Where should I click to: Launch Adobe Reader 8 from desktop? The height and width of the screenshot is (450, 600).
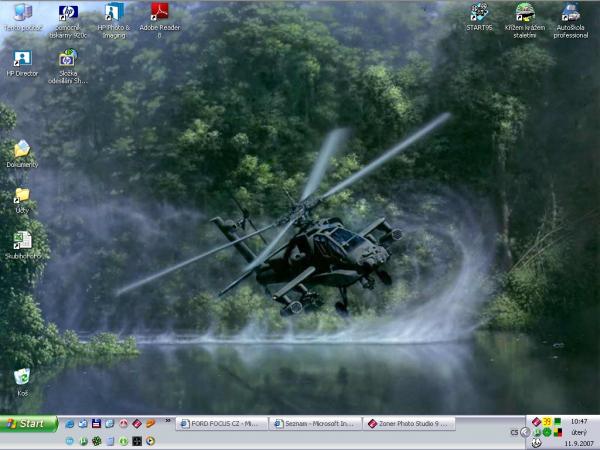(x=159, y=13)
